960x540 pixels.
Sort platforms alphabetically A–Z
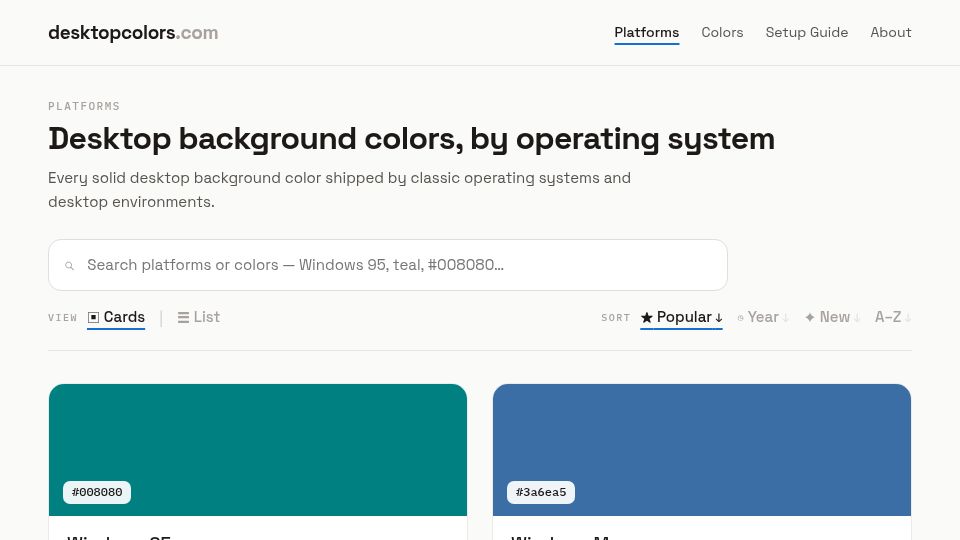point(893,317)
